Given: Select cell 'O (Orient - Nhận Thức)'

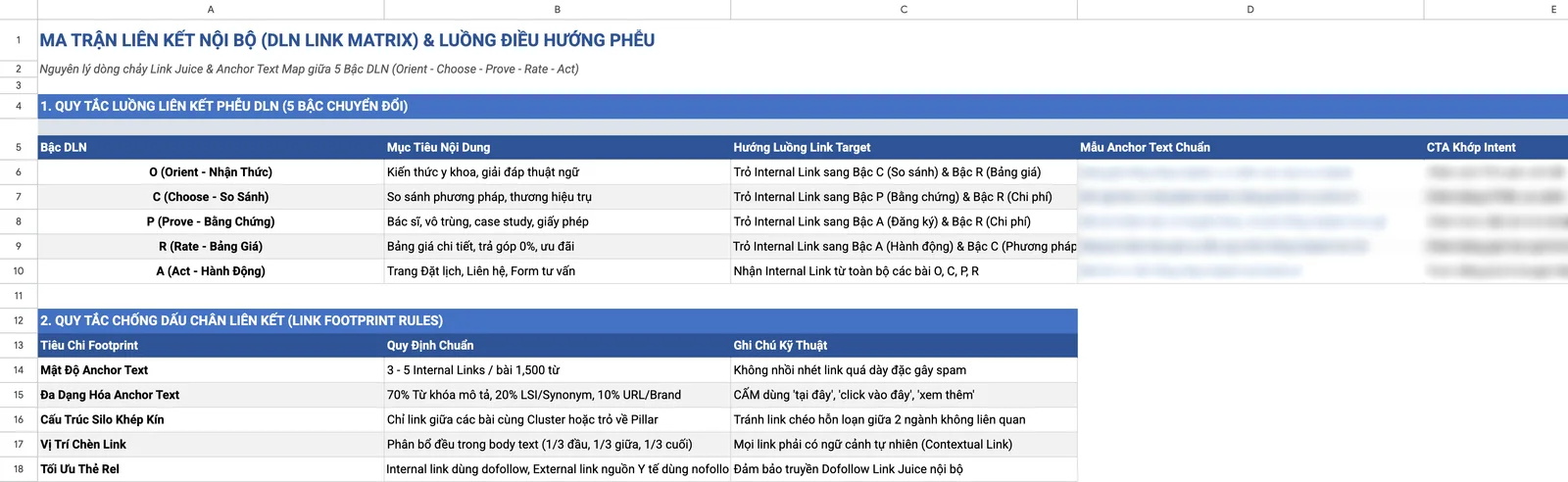Looking at the screenshot, I should (211, 172).
